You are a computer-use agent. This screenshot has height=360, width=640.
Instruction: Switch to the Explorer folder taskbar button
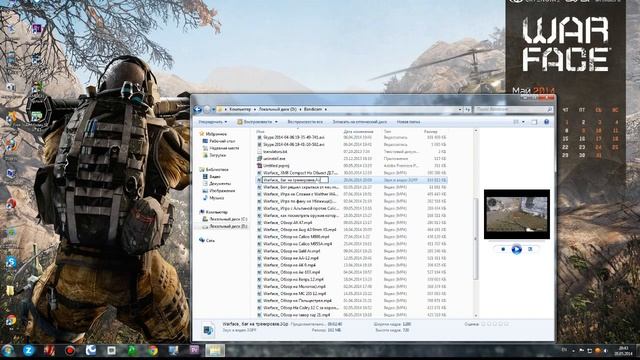point(215,350)
